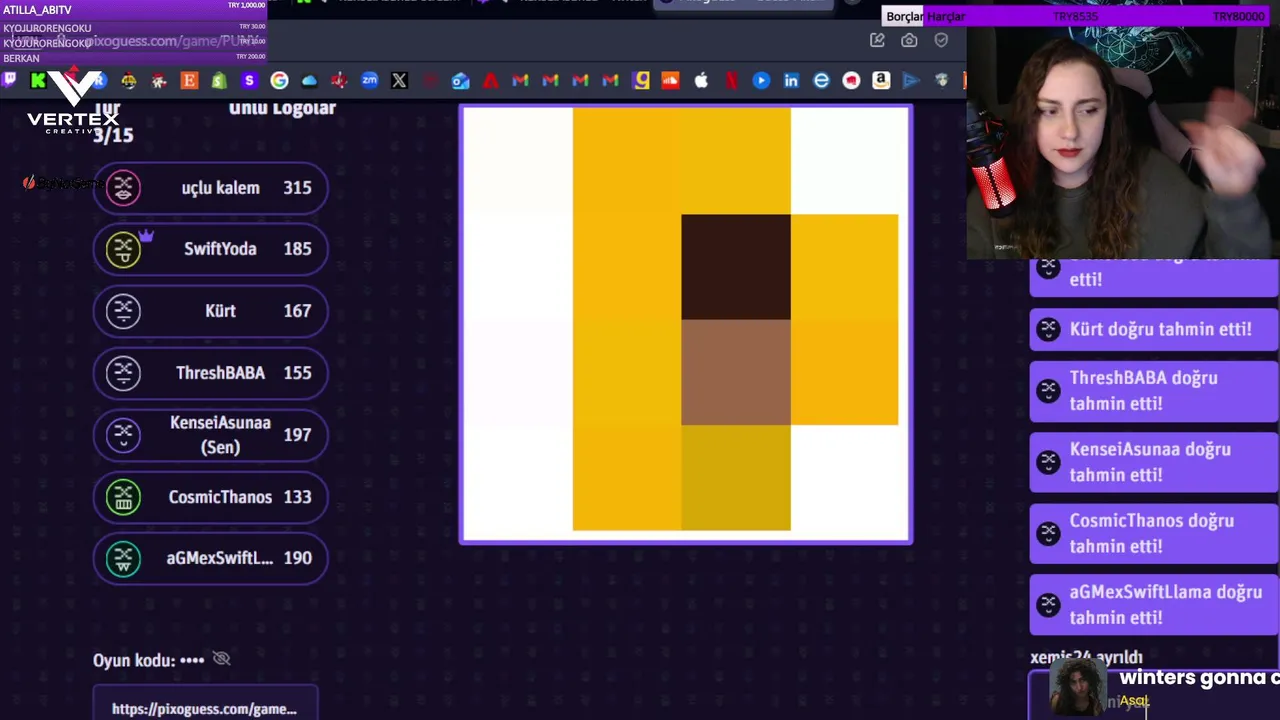Select the CosmicThanos 133 score row
This screenshot has height=720, width=1280.
click(x=210, y=497)
